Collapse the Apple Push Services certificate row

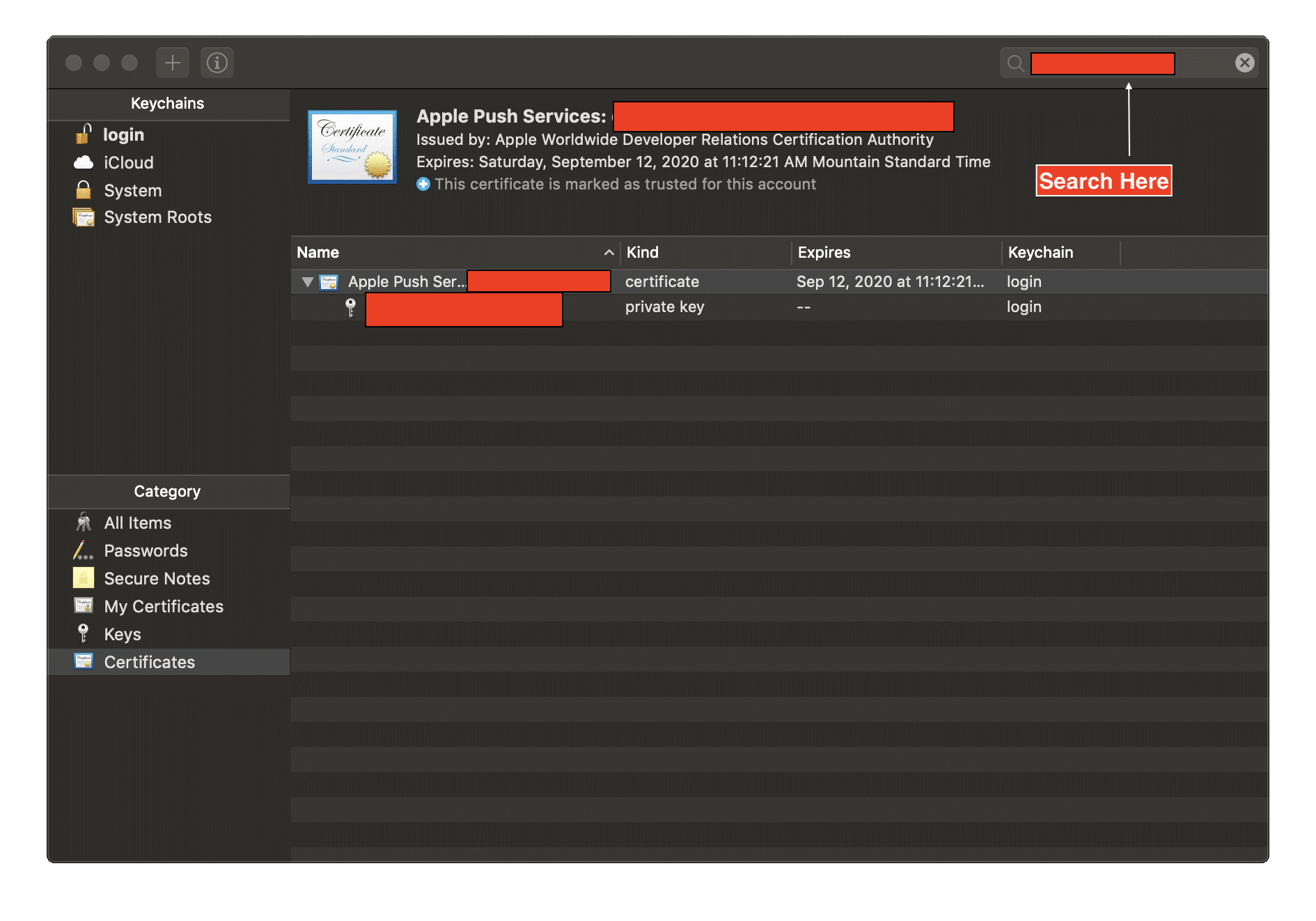(306, 281)
